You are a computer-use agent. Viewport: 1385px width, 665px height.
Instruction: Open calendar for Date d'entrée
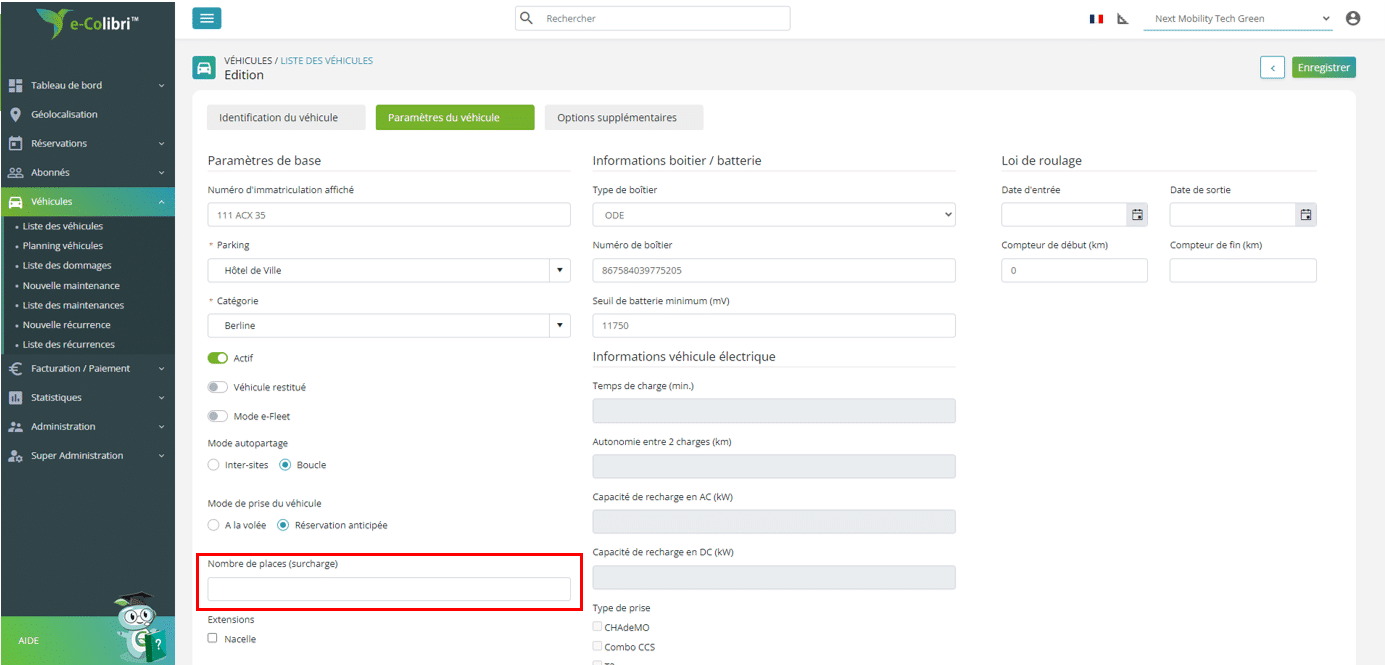[x=1137, y=214]
